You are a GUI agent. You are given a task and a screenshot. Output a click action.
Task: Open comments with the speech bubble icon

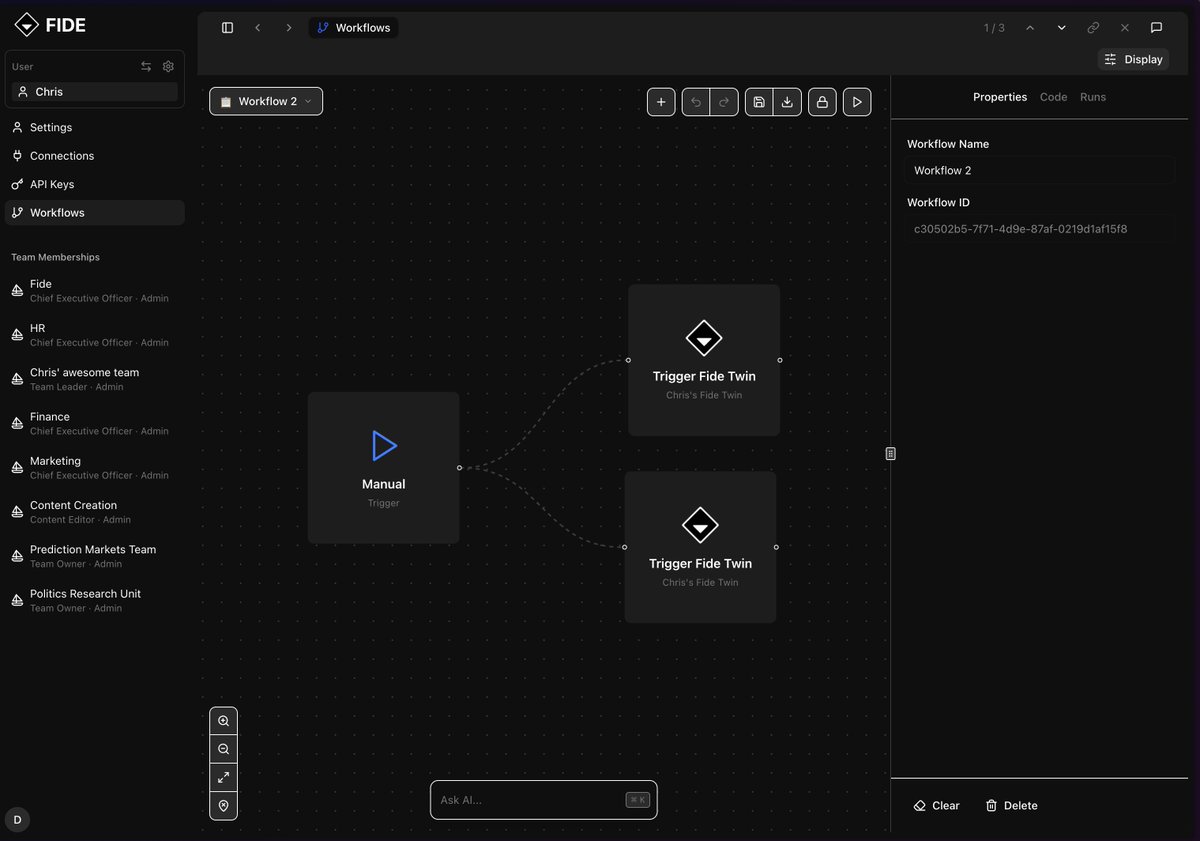1157,27
